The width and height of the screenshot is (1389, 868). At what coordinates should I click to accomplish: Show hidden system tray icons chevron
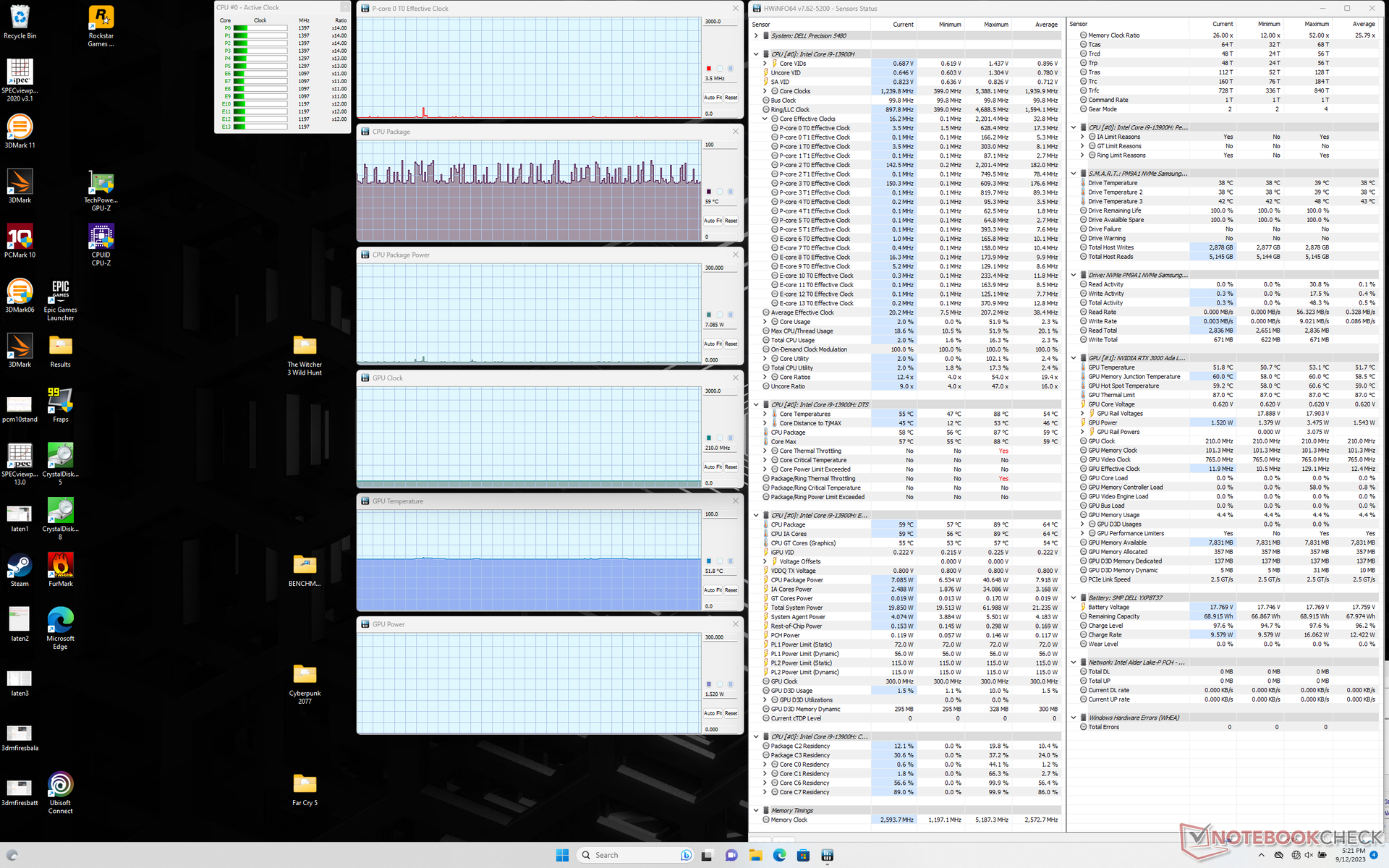pos(1261,855)
